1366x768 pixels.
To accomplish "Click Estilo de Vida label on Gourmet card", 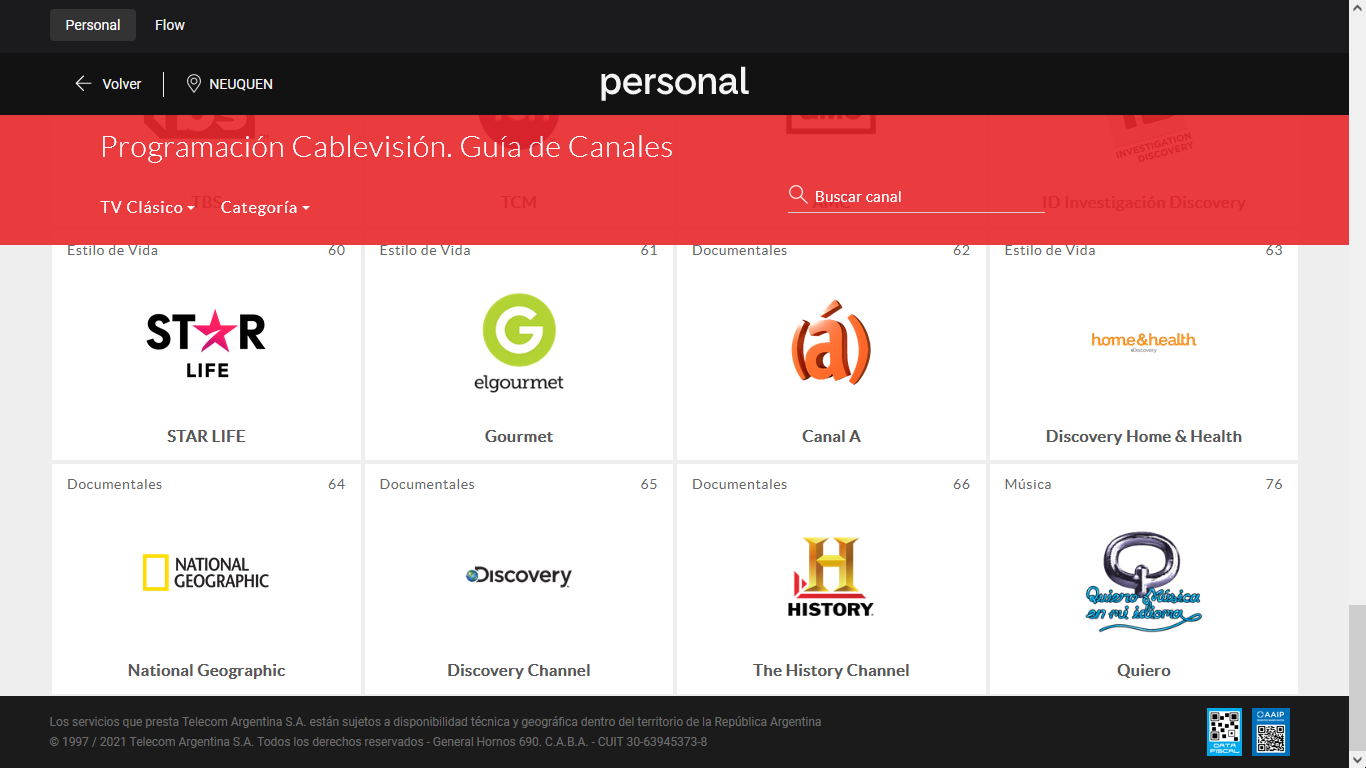I will click(x=425, y=250).
